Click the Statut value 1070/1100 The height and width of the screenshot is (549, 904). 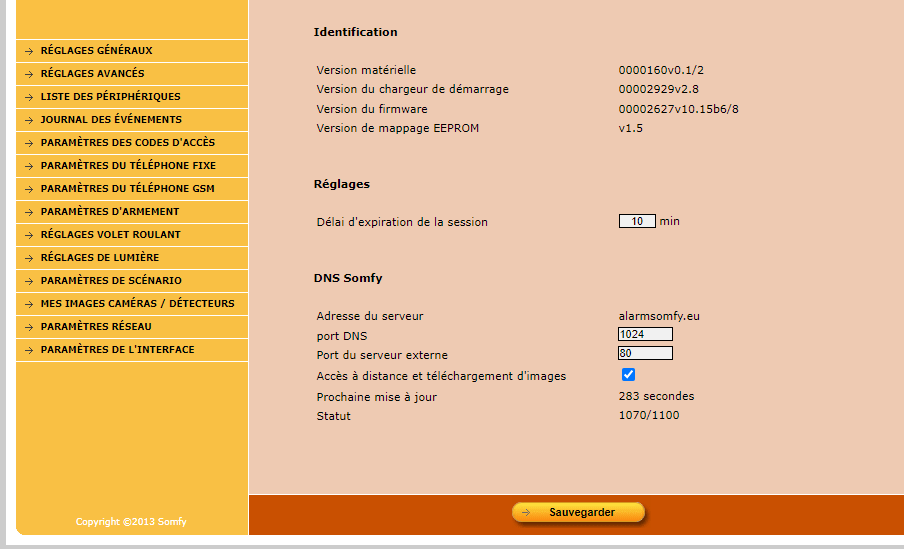[649, 415]
